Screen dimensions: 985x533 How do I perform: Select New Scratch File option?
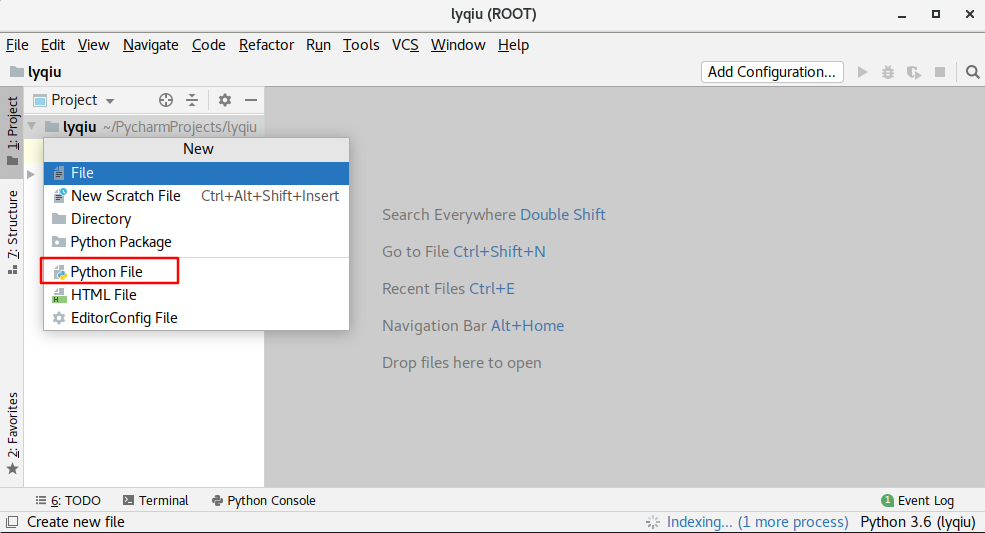(x=196, y=196)
